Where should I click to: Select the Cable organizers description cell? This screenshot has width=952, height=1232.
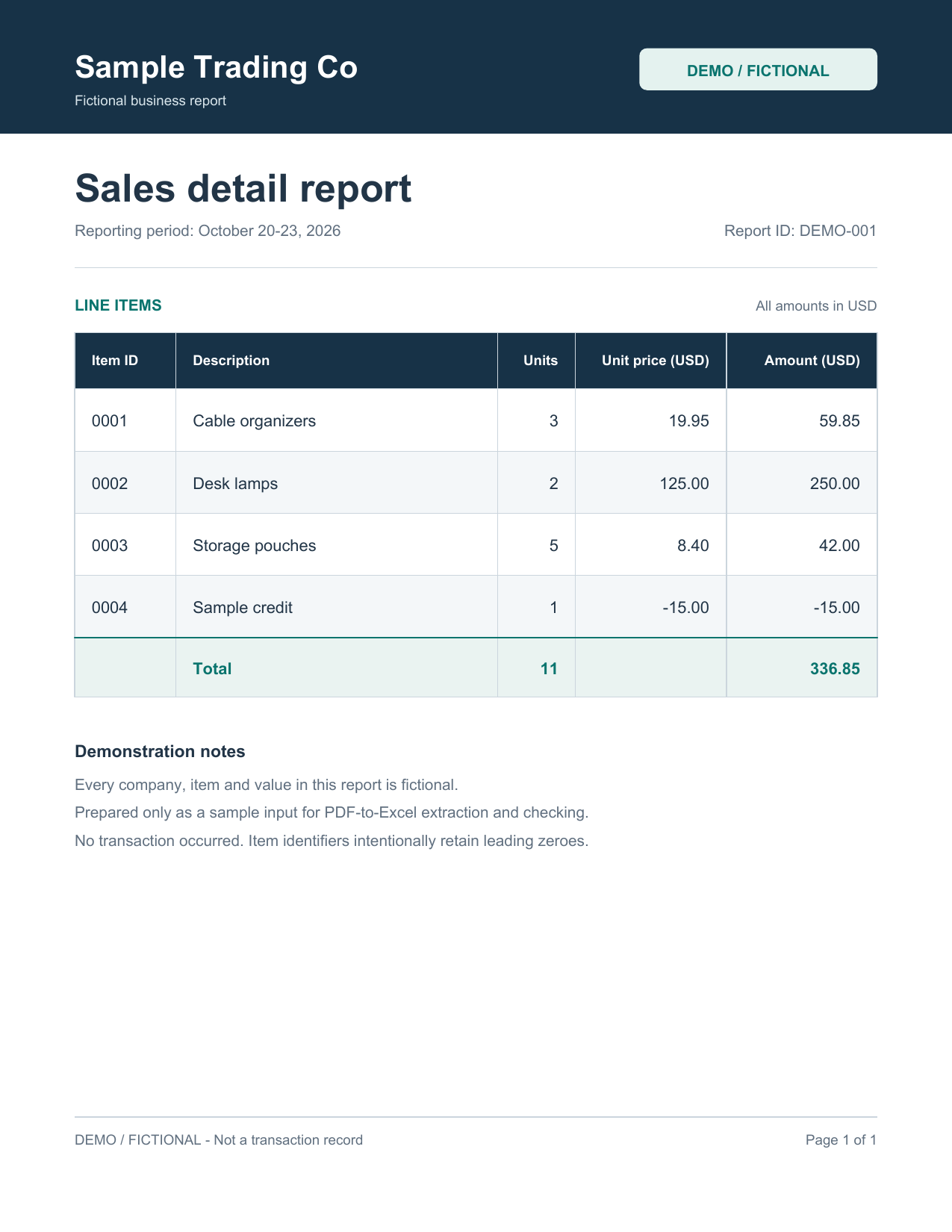point(337,420)
